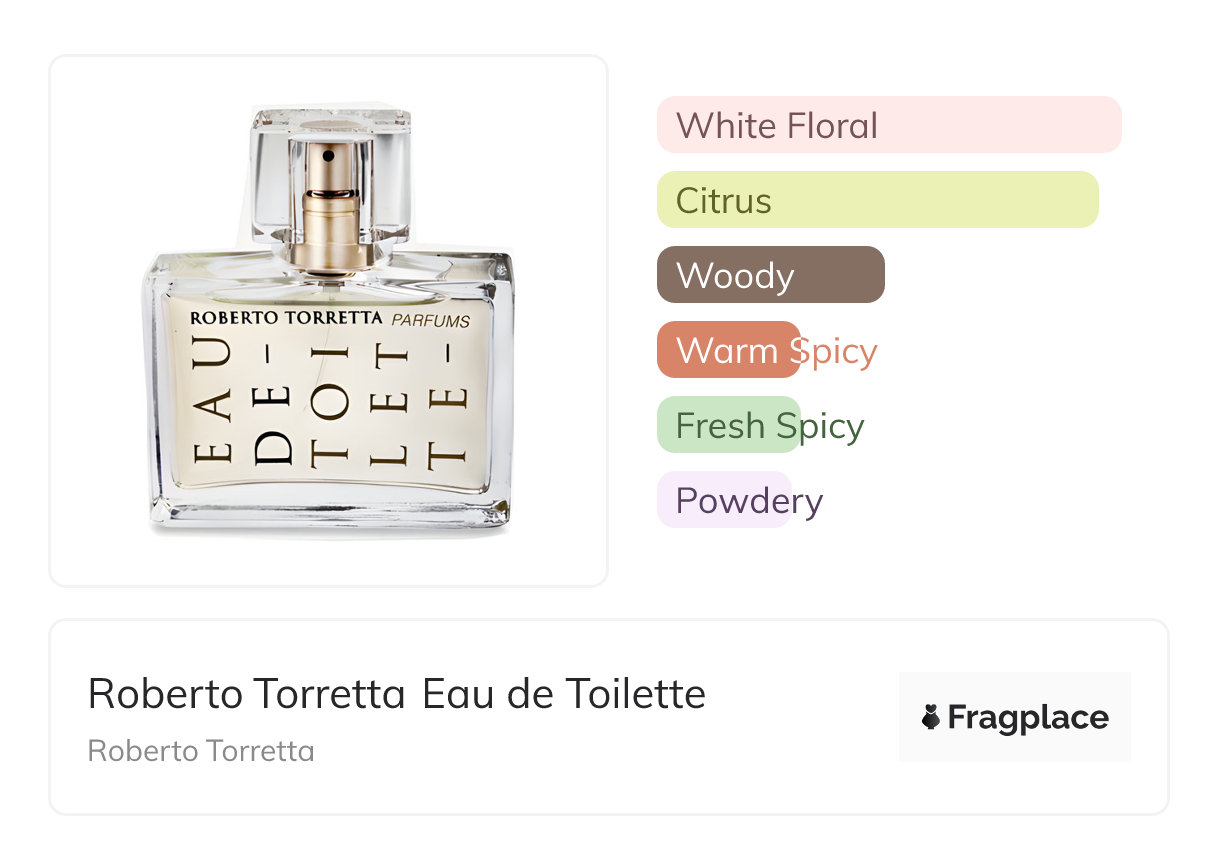Screen dimensions: 1218x864
Task: Select the Fresh Spicy accord bar
Action: pyautogui.click(x=728, y=425)
